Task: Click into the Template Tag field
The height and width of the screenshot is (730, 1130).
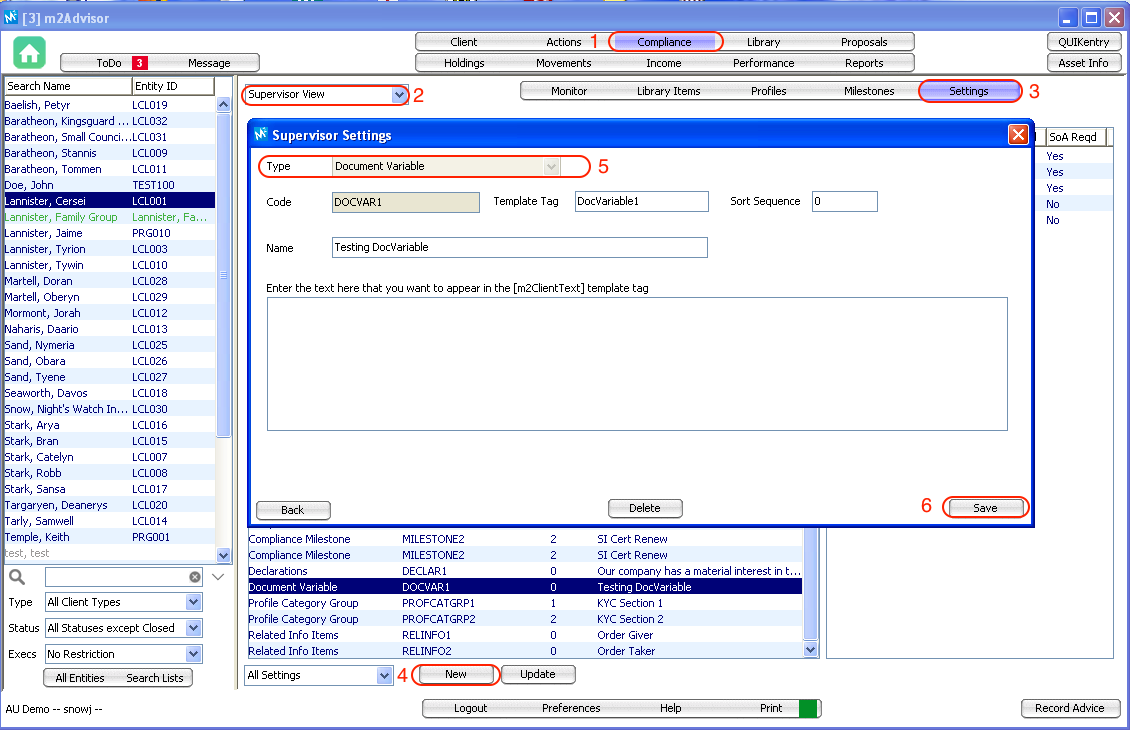Action: pyautogui.click(x=641, y=201)
